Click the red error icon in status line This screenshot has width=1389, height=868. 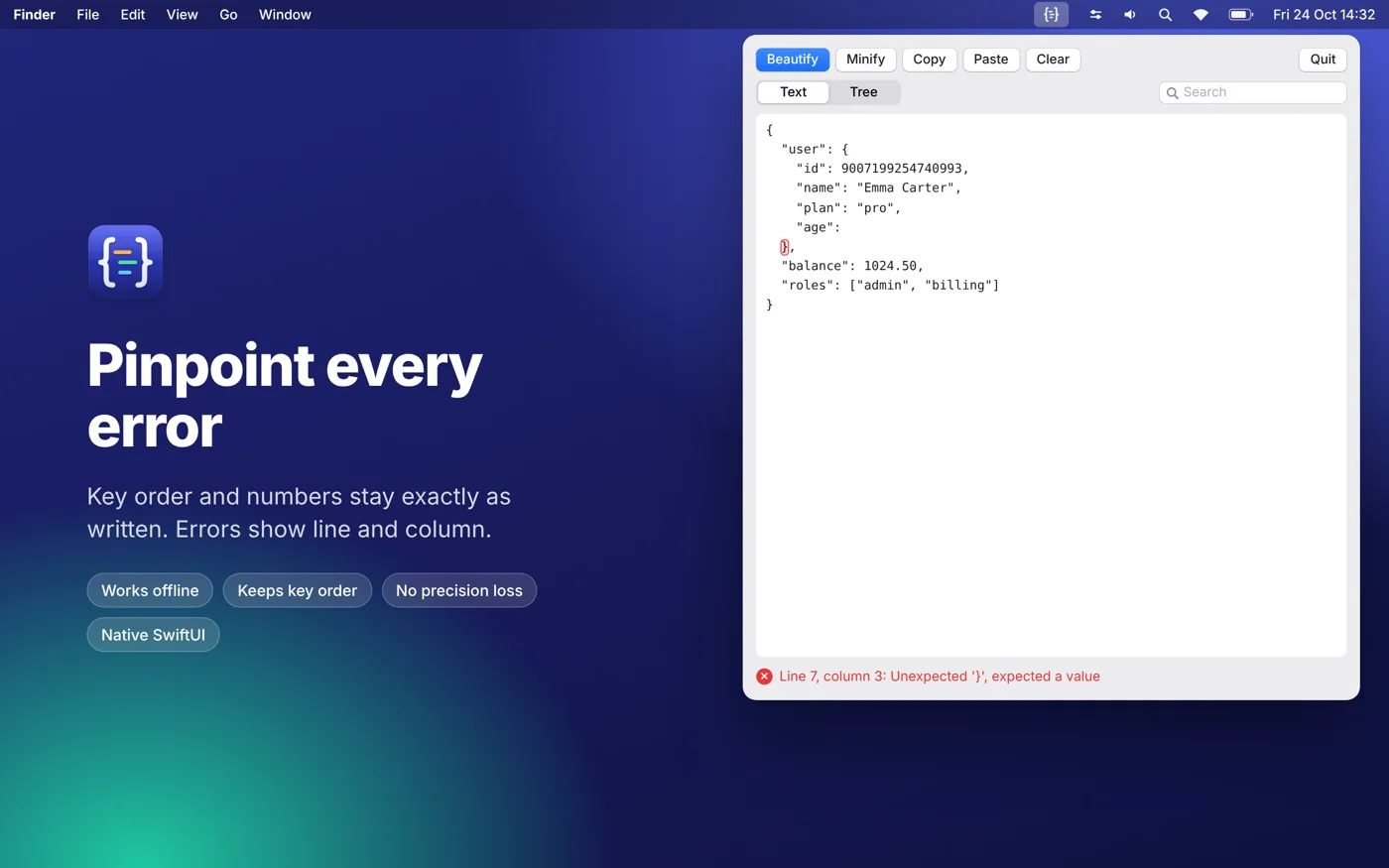[764, 677]
